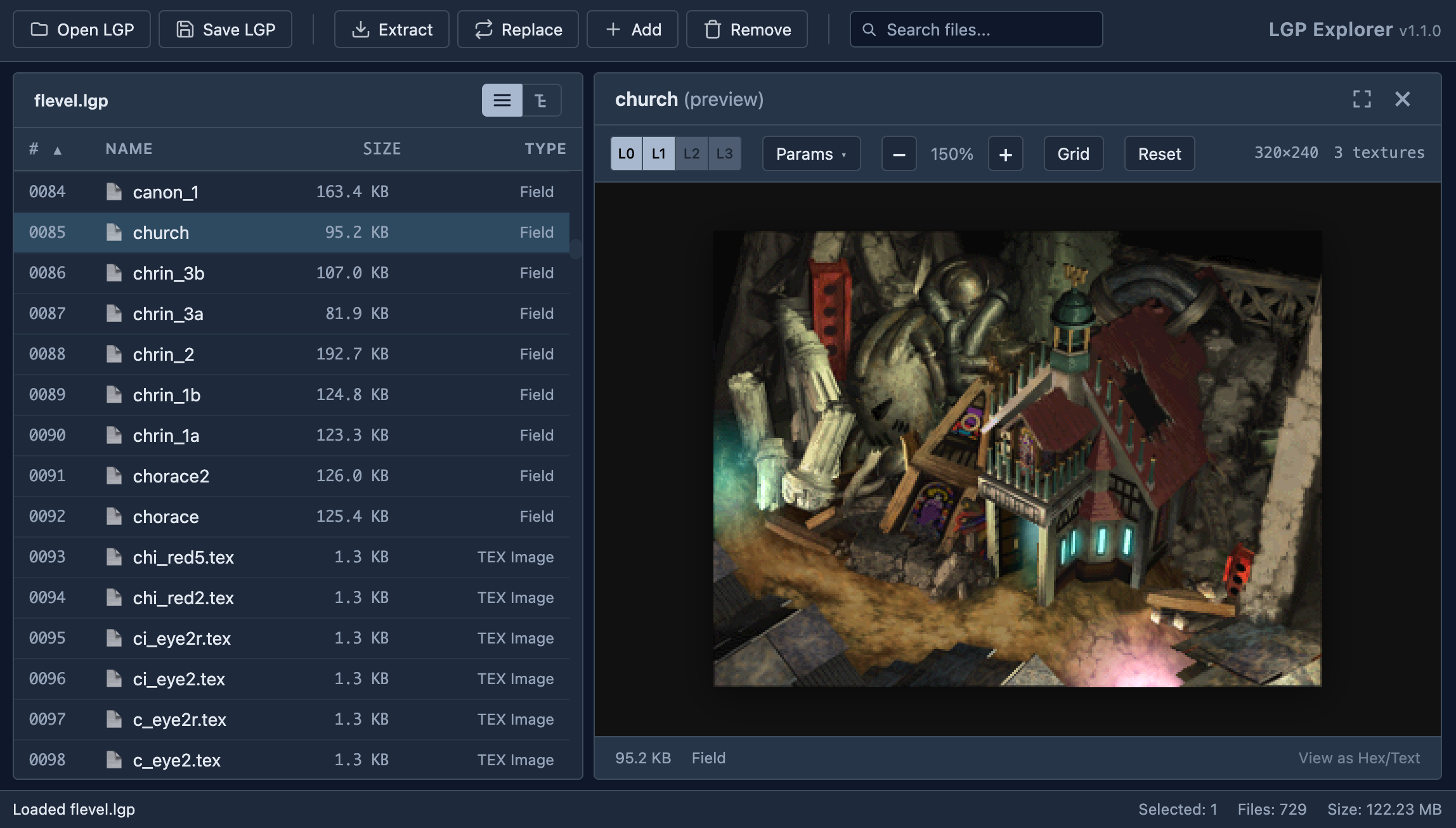Select the chrin_2 file row

pyautogui.click(x=292, y=354)
